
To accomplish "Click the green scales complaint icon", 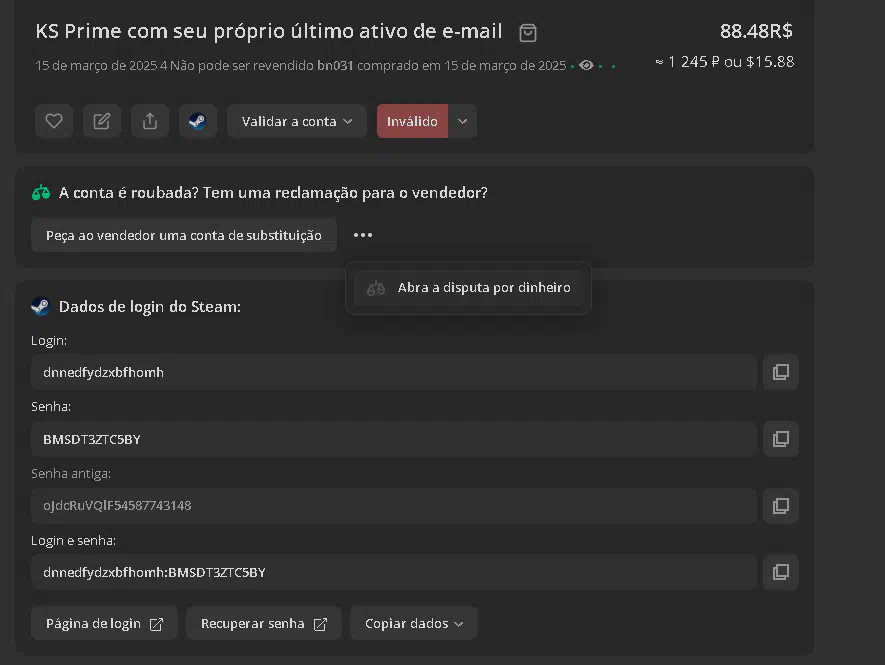I will point(41,193).
